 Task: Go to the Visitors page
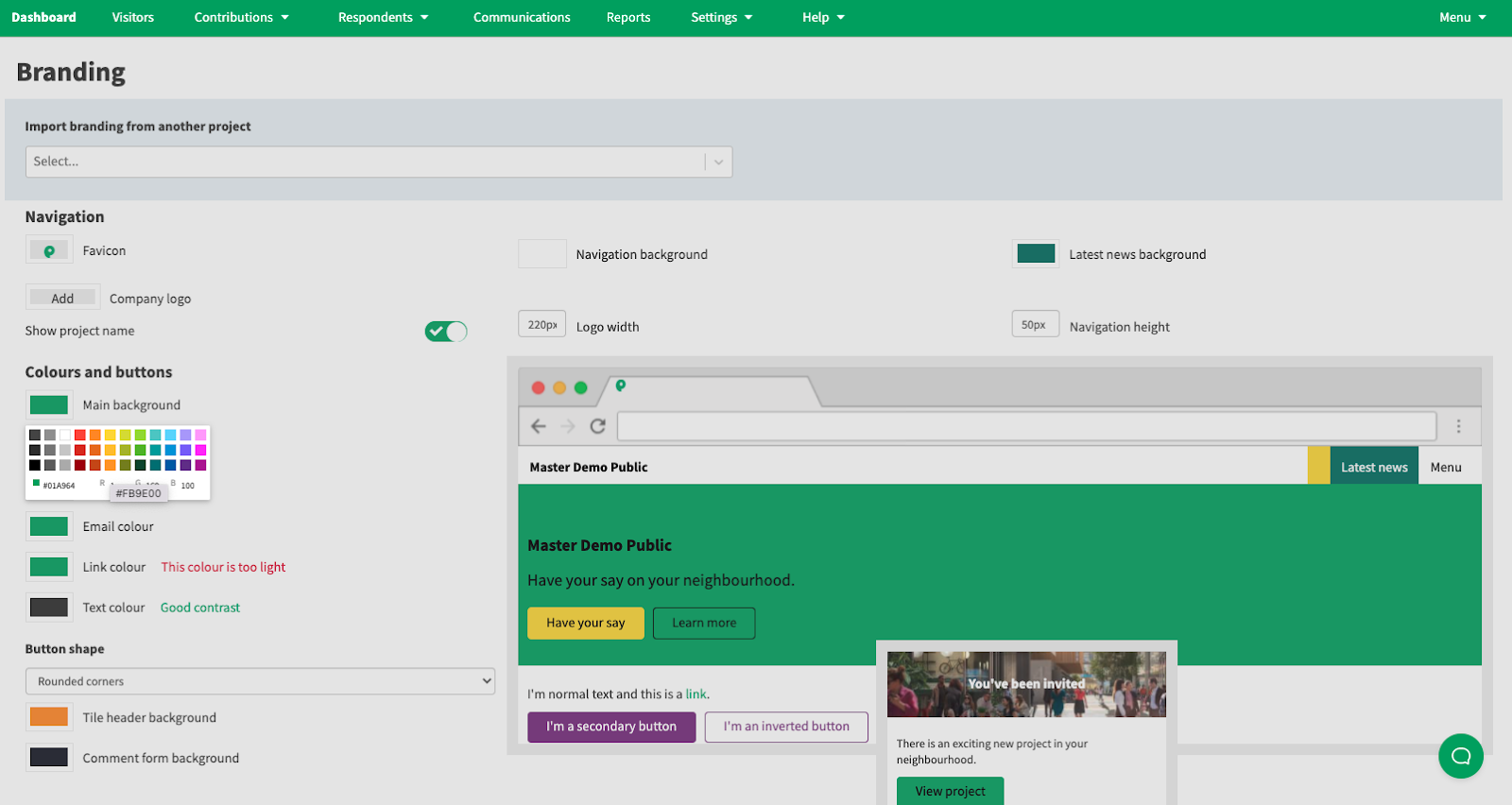(x=132, y=18)
